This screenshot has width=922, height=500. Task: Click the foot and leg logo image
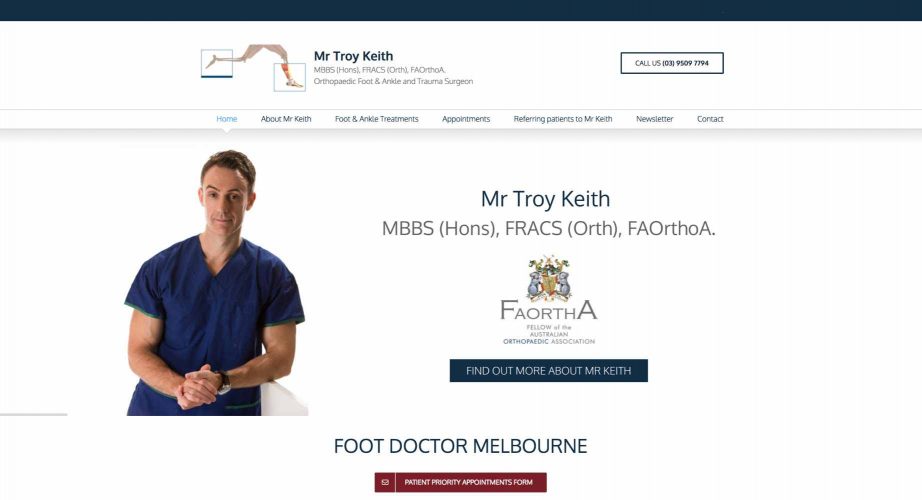coord(253,67)
